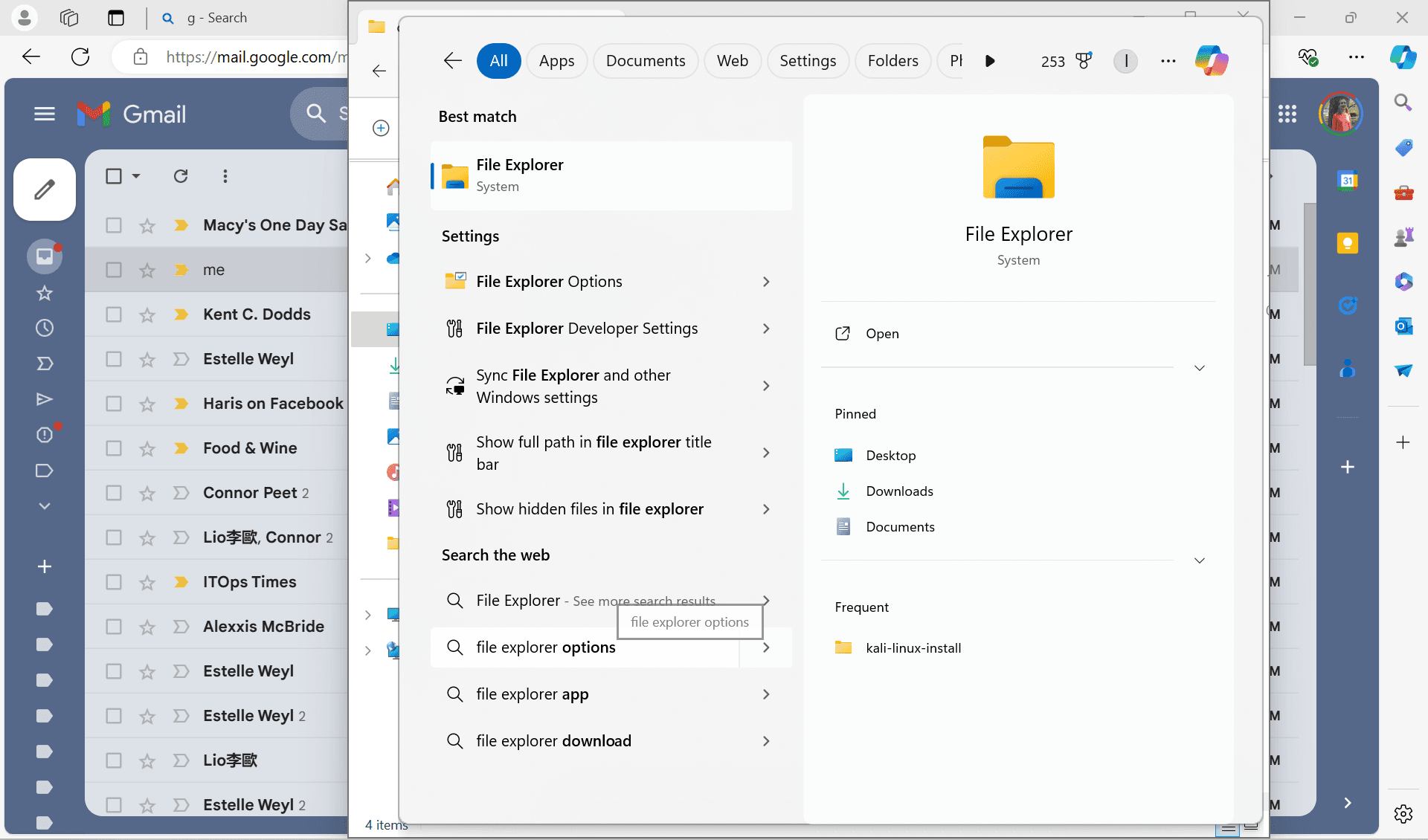Go back in the search panel
Viewport: 1428px width, 840px height.
tap(452, 61)
